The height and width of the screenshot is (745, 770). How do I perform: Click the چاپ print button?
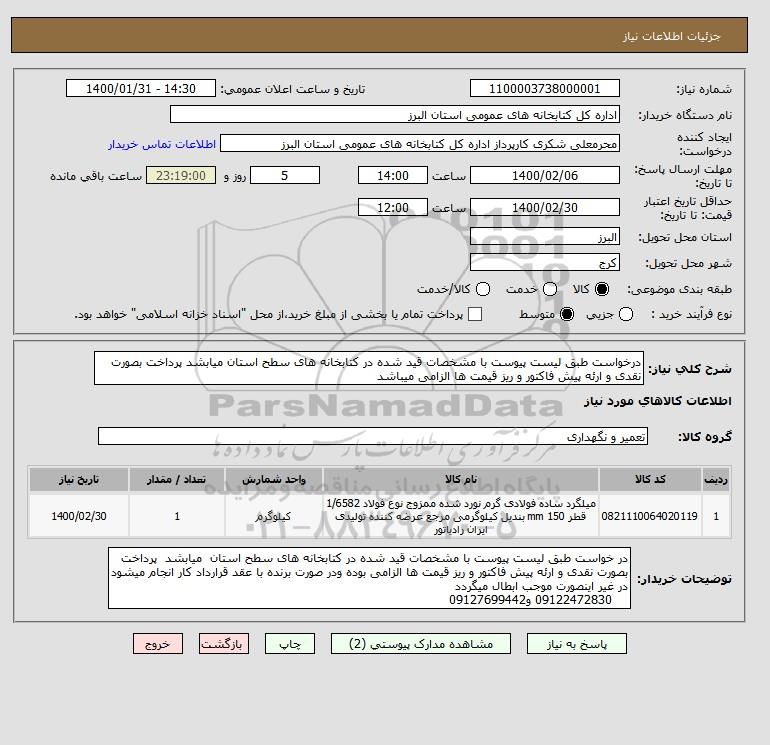click(x=290, y=644)
